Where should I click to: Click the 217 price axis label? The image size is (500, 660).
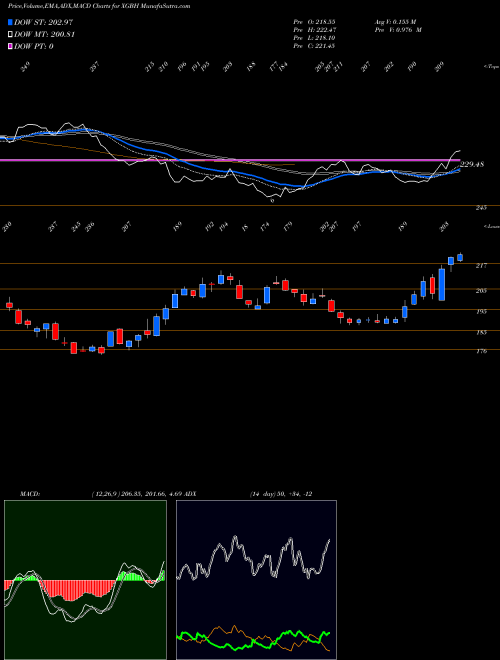coord(481,266)
